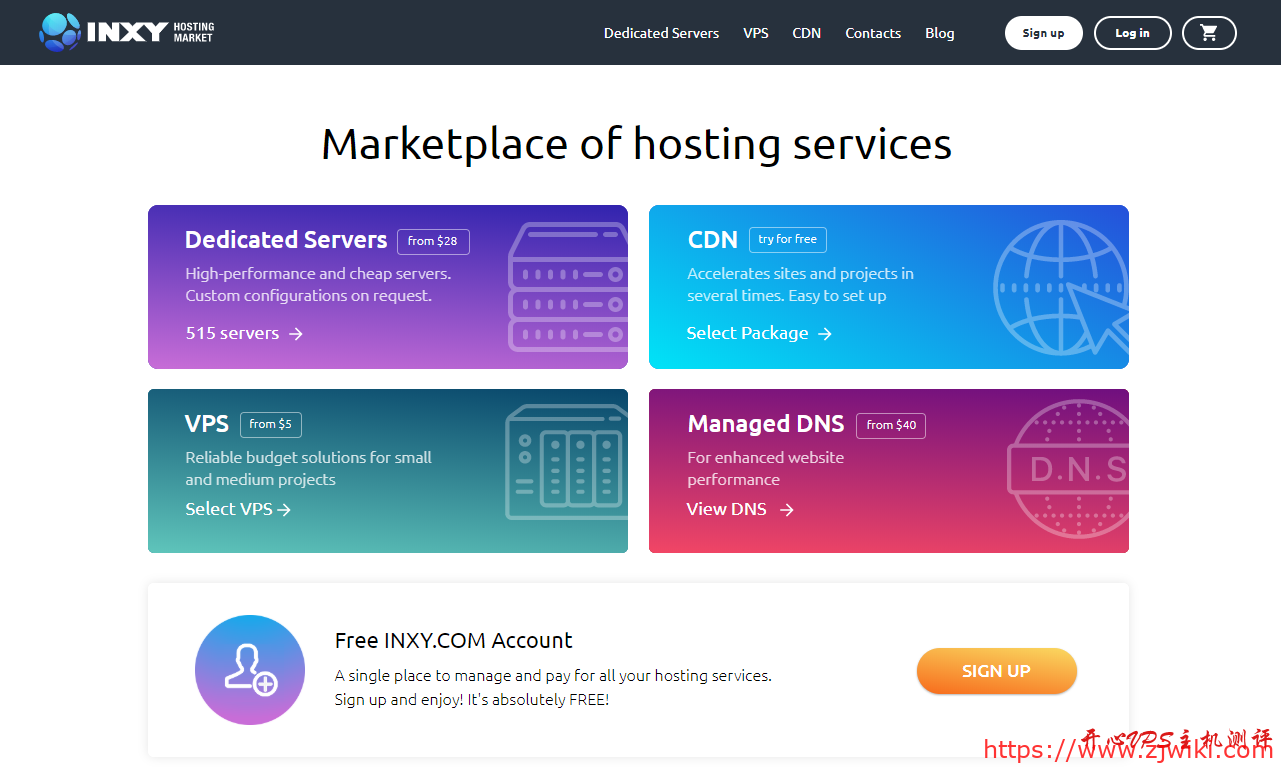The height and width of the screenshot is (767, 1281).
Task: Select VPS in the top navigation
Action: [755, 32]
